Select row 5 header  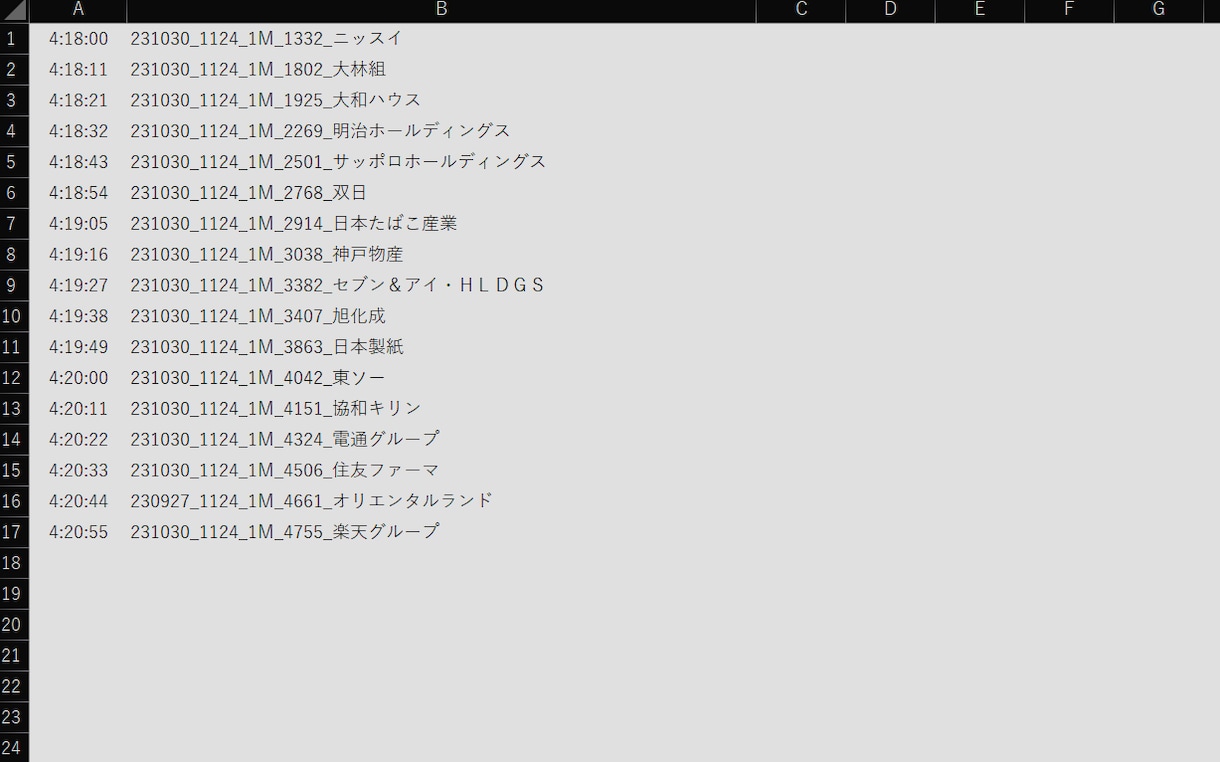click(14, 162)
